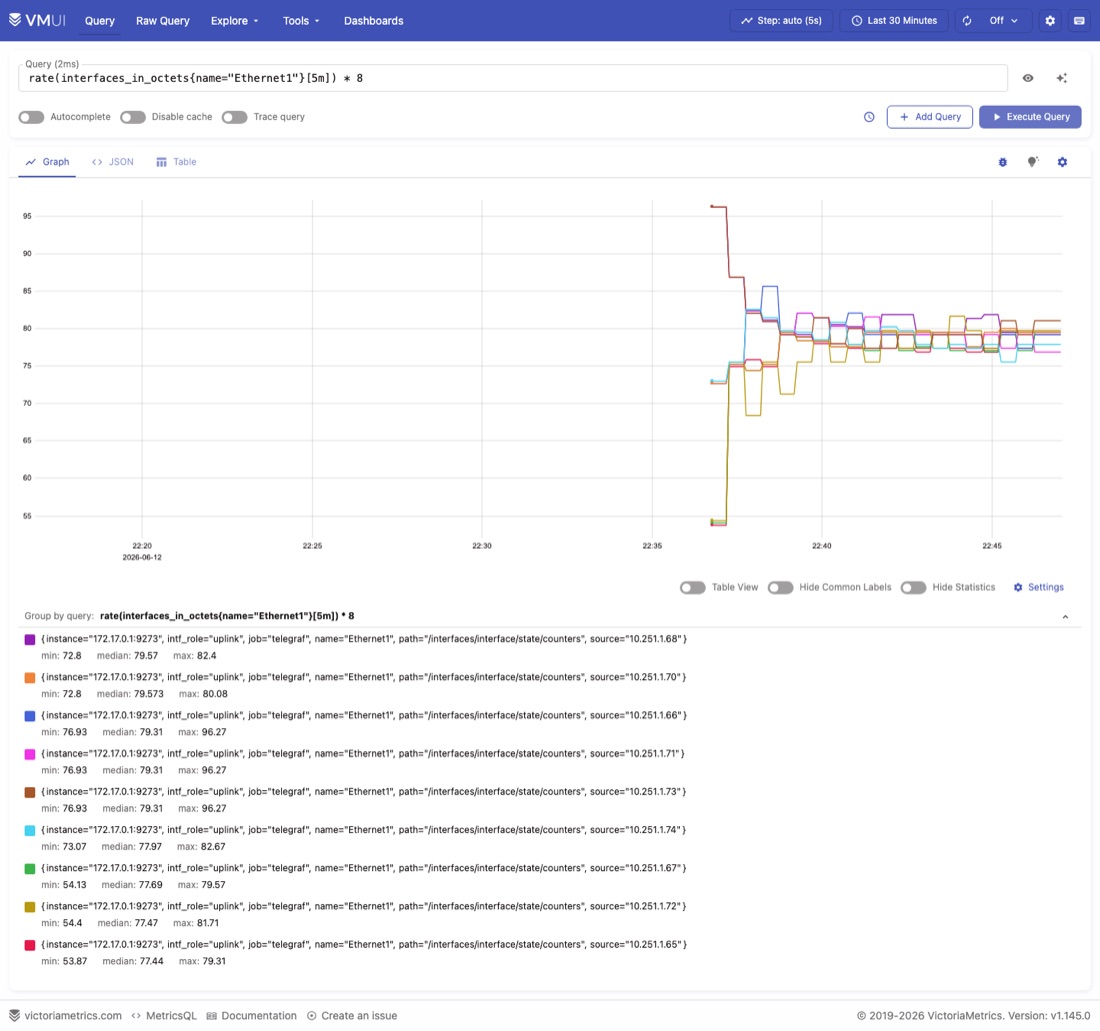Enable the Disable cache toggle
The height and width of the screenshot is (1031, 1100).
tap(133, 117)
